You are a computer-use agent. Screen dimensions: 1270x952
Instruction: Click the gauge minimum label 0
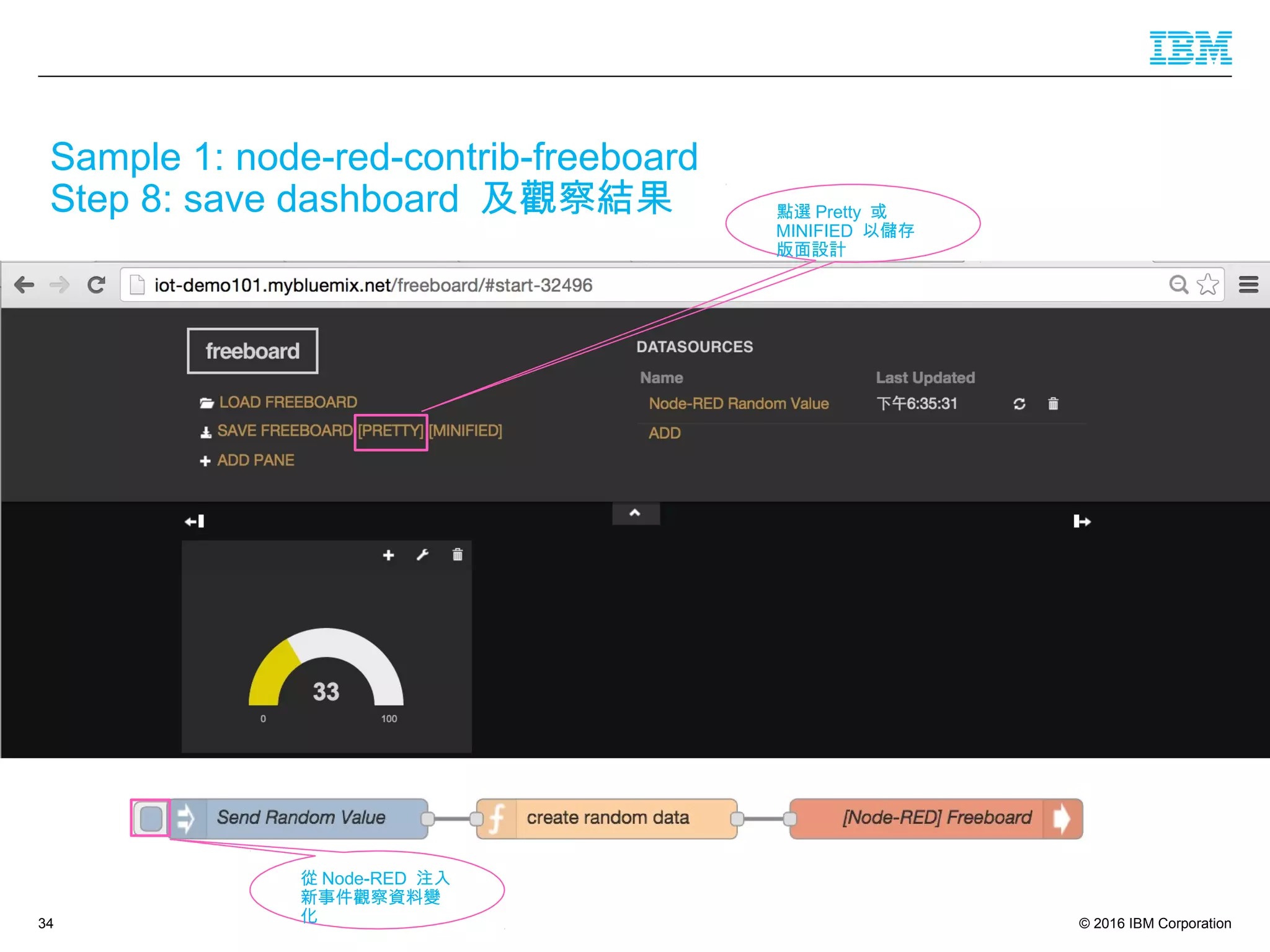click(x=263, y=719)
